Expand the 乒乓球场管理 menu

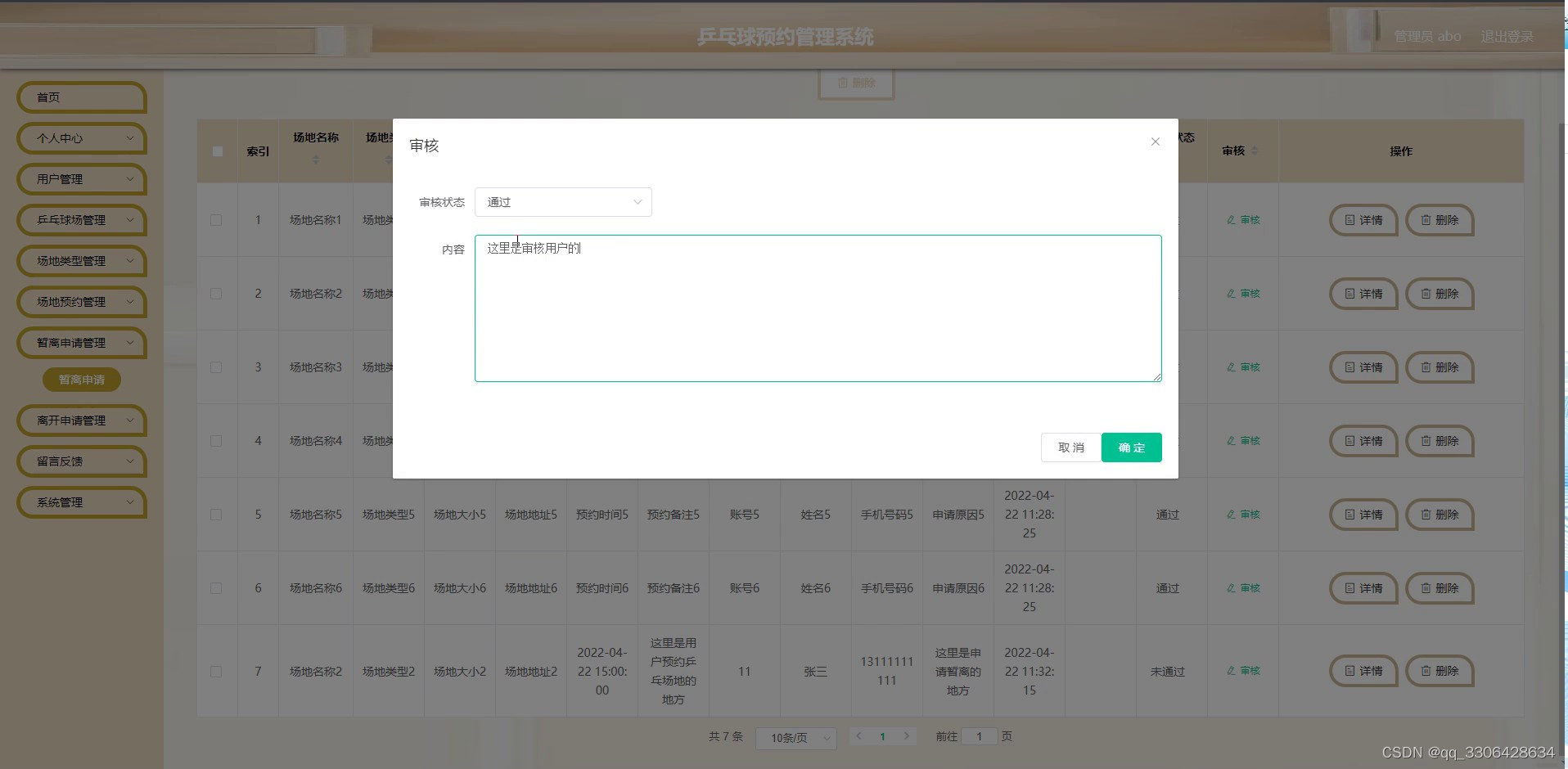(x=81, y=220)
